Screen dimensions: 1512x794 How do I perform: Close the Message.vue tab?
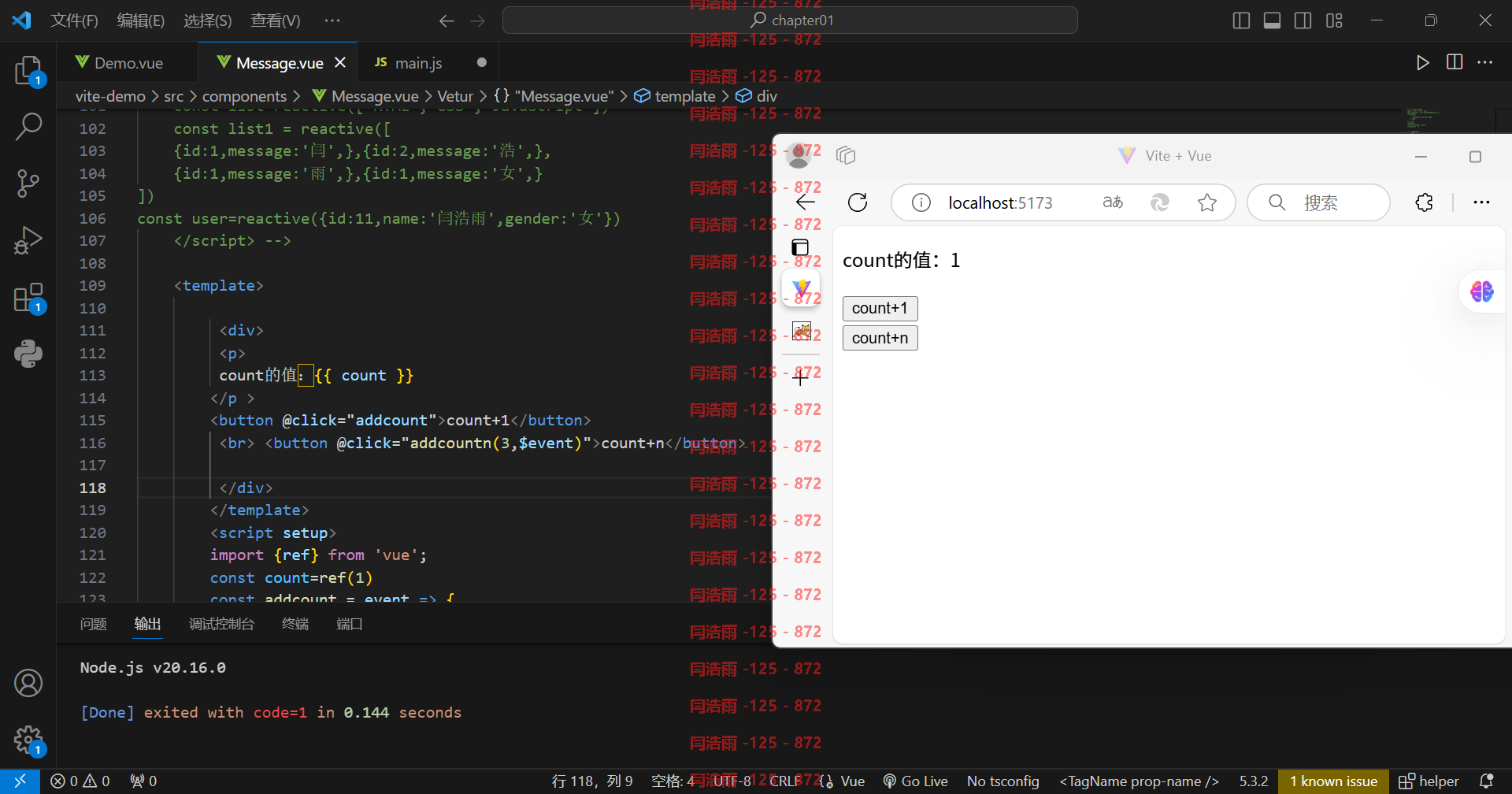point(340,62)
